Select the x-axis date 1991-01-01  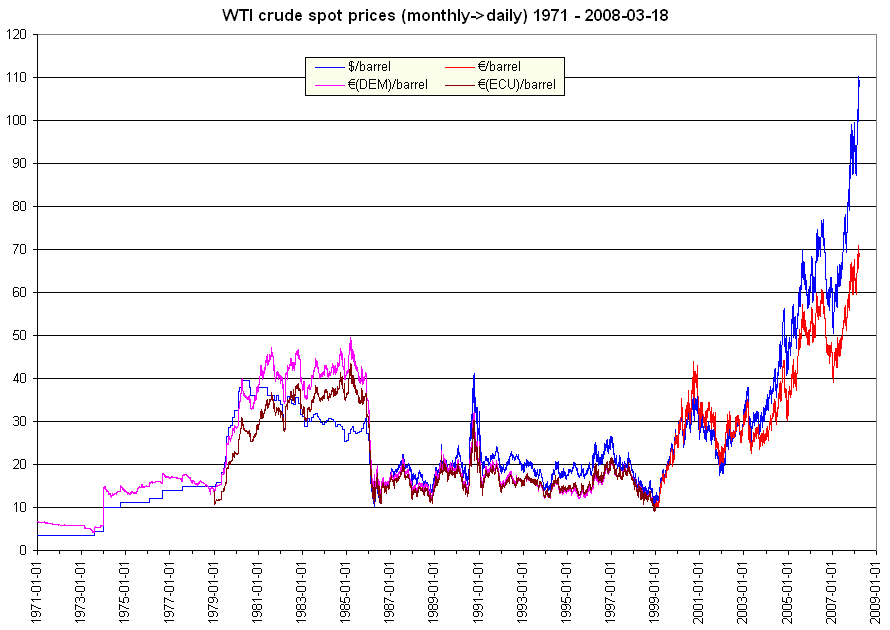click(x=479, y=591)
